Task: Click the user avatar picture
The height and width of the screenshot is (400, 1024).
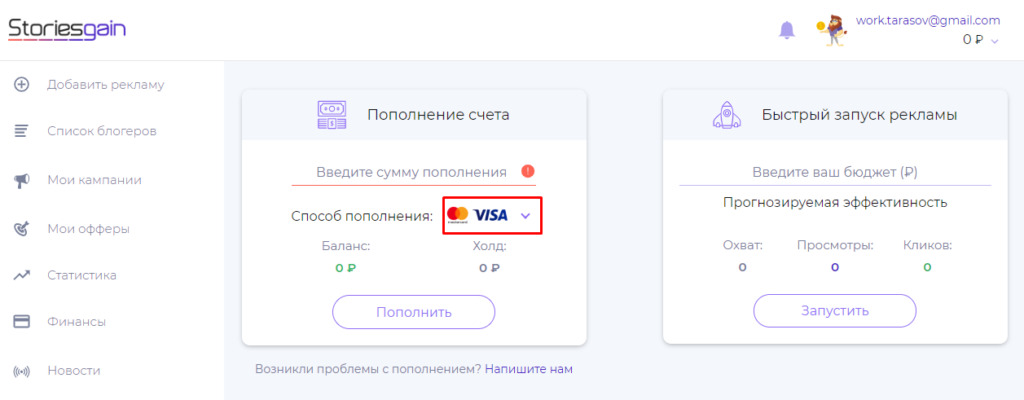Action: [x=831, y=31]
